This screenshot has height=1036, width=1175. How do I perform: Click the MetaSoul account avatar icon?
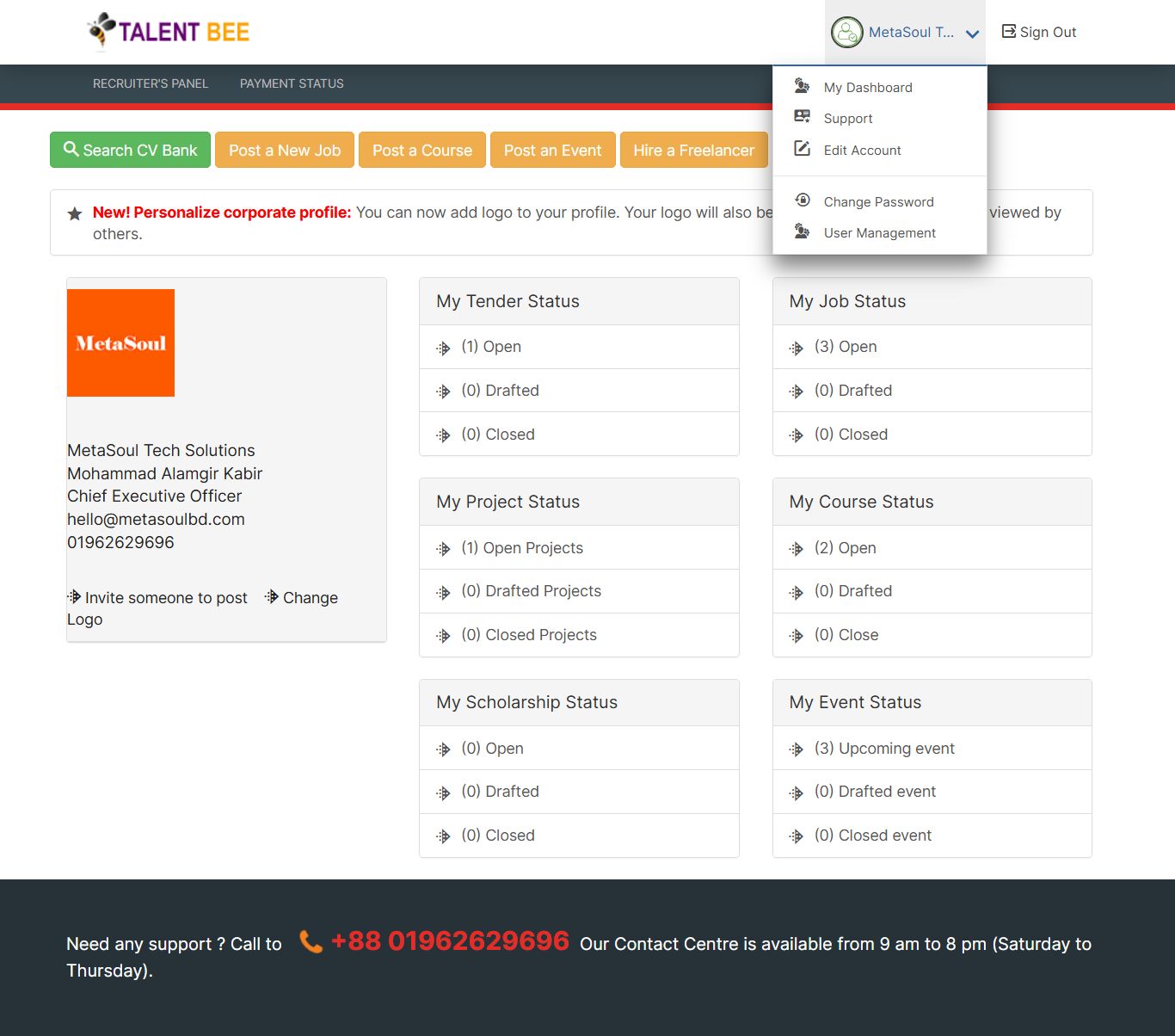click(846, 32)
